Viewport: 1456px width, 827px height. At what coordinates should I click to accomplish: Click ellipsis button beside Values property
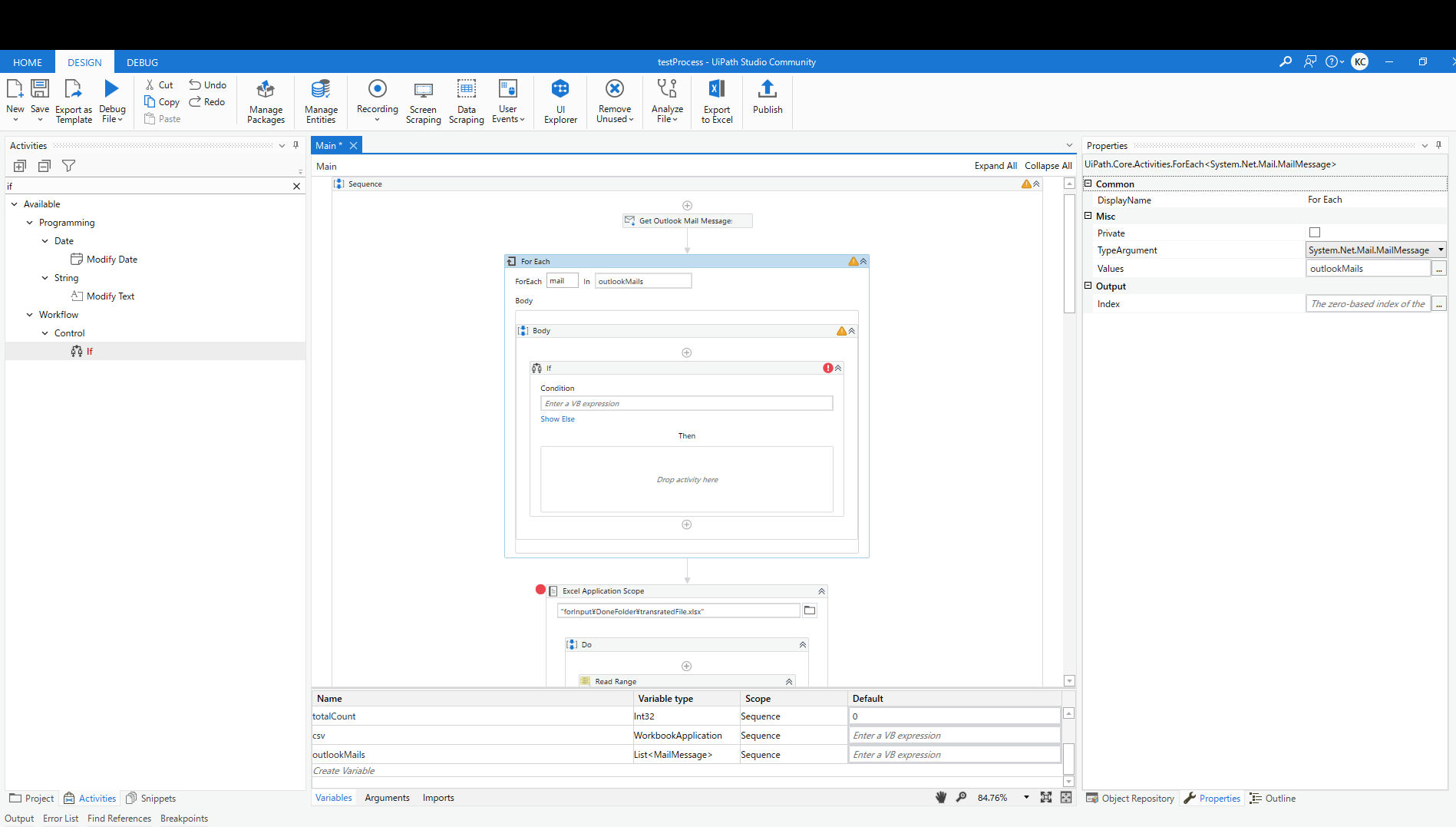(1439, 269)
